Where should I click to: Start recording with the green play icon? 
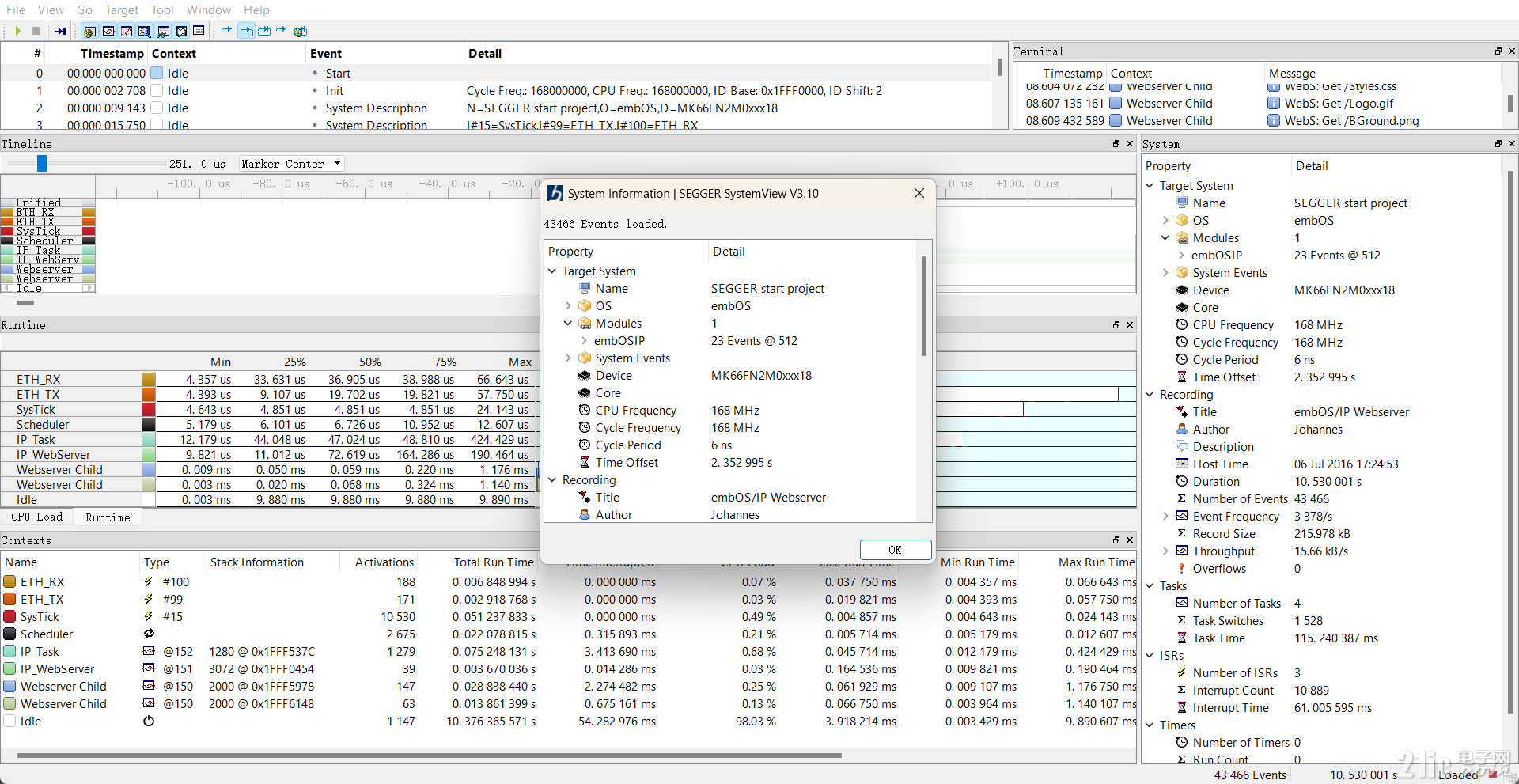tap(18, 31)
